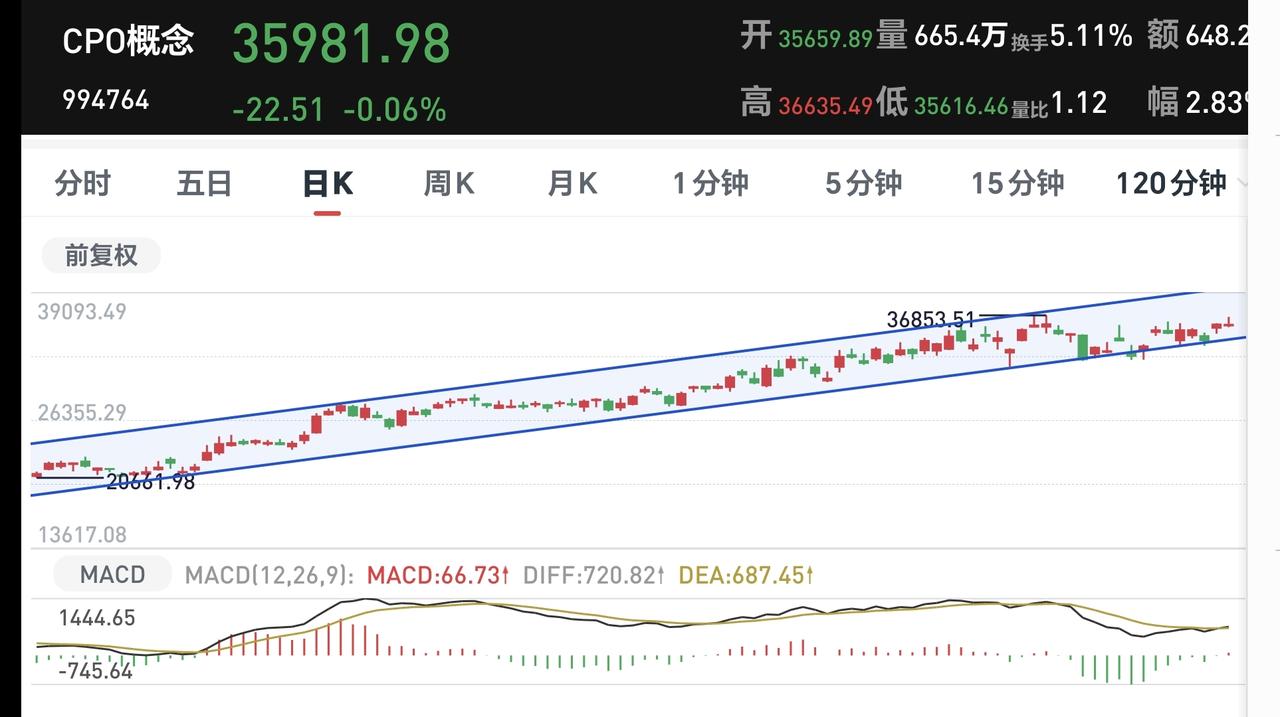Expand the 120分钟 interval dropdown
The height and width of the screenshot is (717, 1280).
point(1171,184)
